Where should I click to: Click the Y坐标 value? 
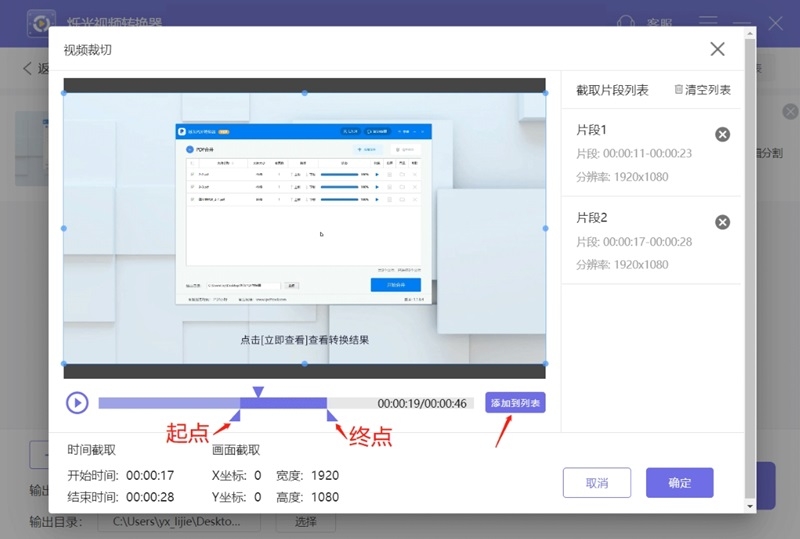(258, 497)
